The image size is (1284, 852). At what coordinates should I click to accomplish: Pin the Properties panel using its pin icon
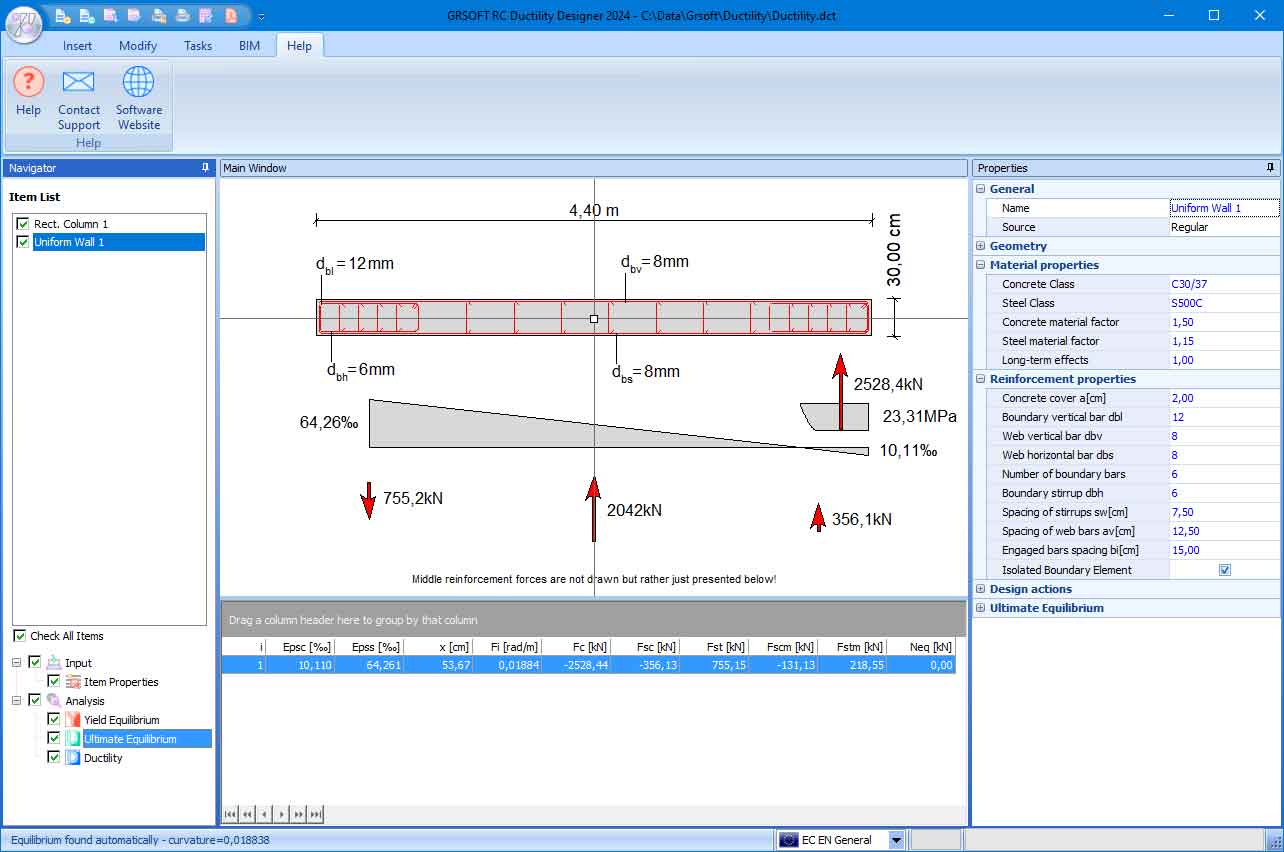tap(1270, 168)
